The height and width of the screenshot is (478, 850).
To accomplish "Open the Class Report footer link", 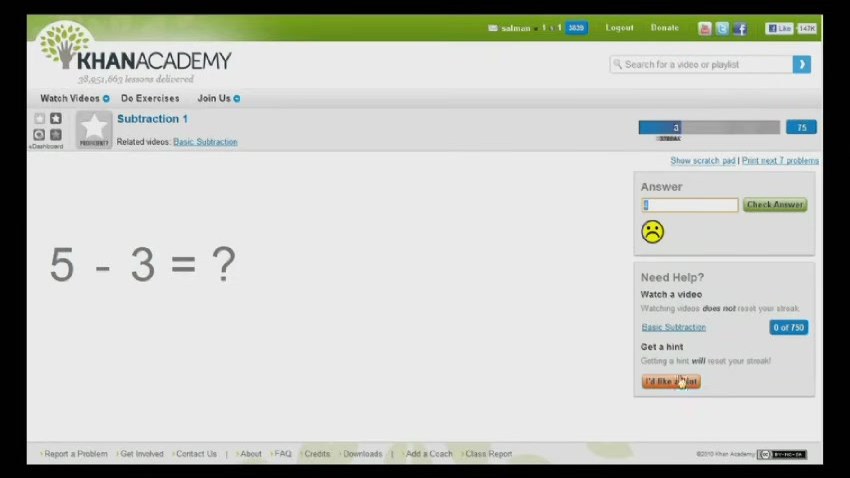I will click(x=488, y=454).
